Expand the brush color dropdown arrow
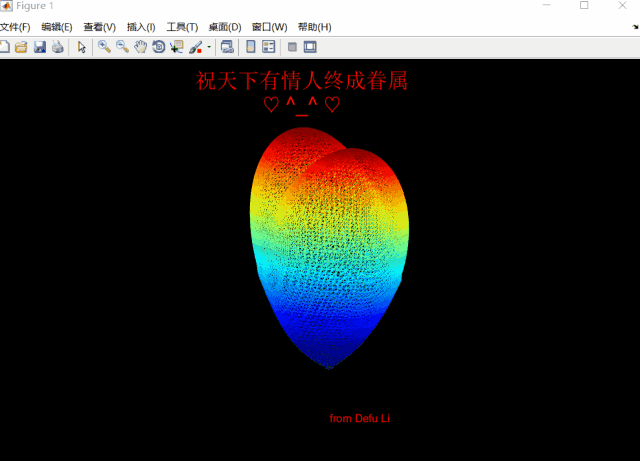640x461 pixels. pos(209,47)
